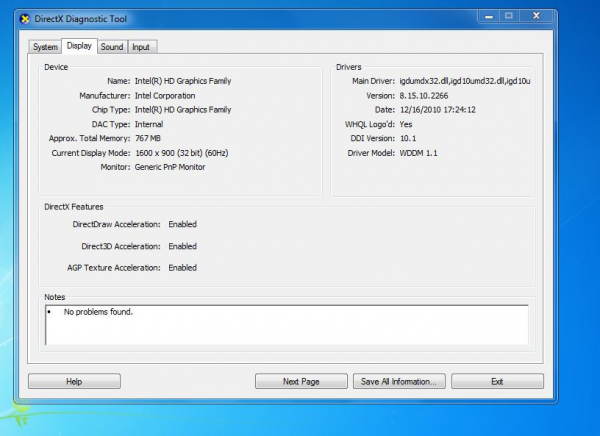Click the DDI Version value '10.1'
This screenshot has height=436, width=600.
408,138
